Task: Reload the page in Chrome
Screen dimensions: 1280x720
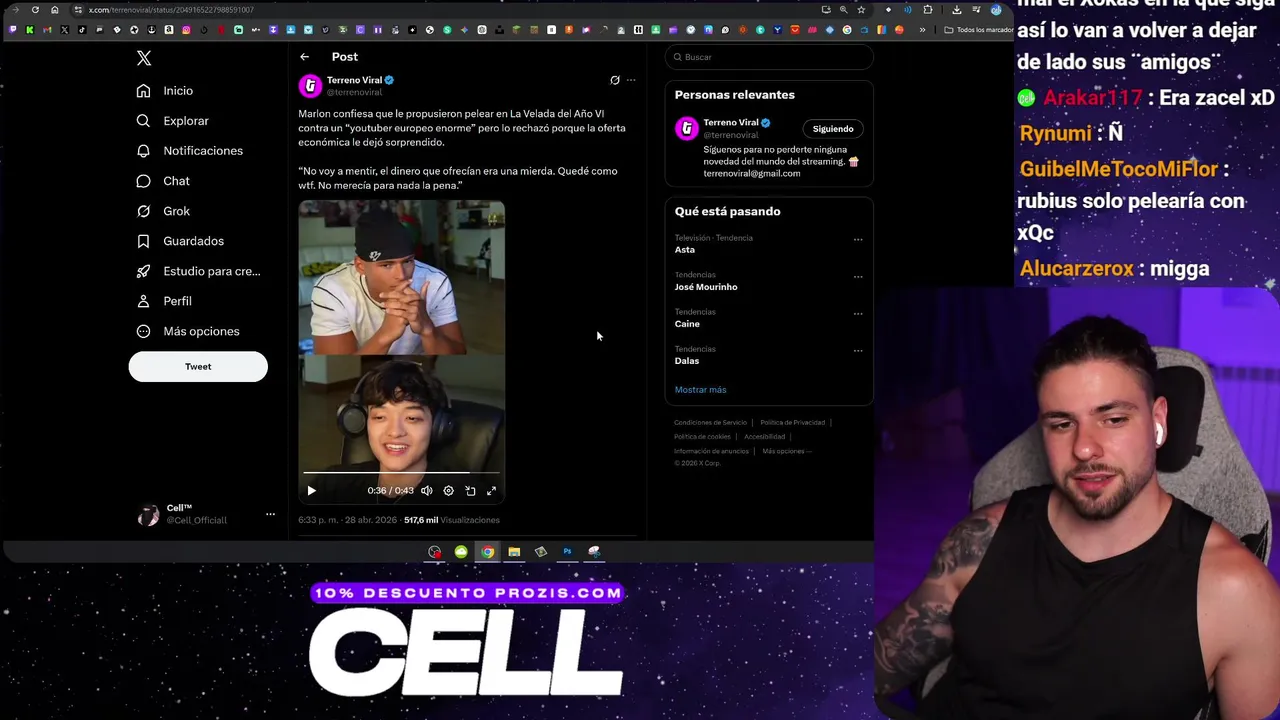Action: click(35, 10)
